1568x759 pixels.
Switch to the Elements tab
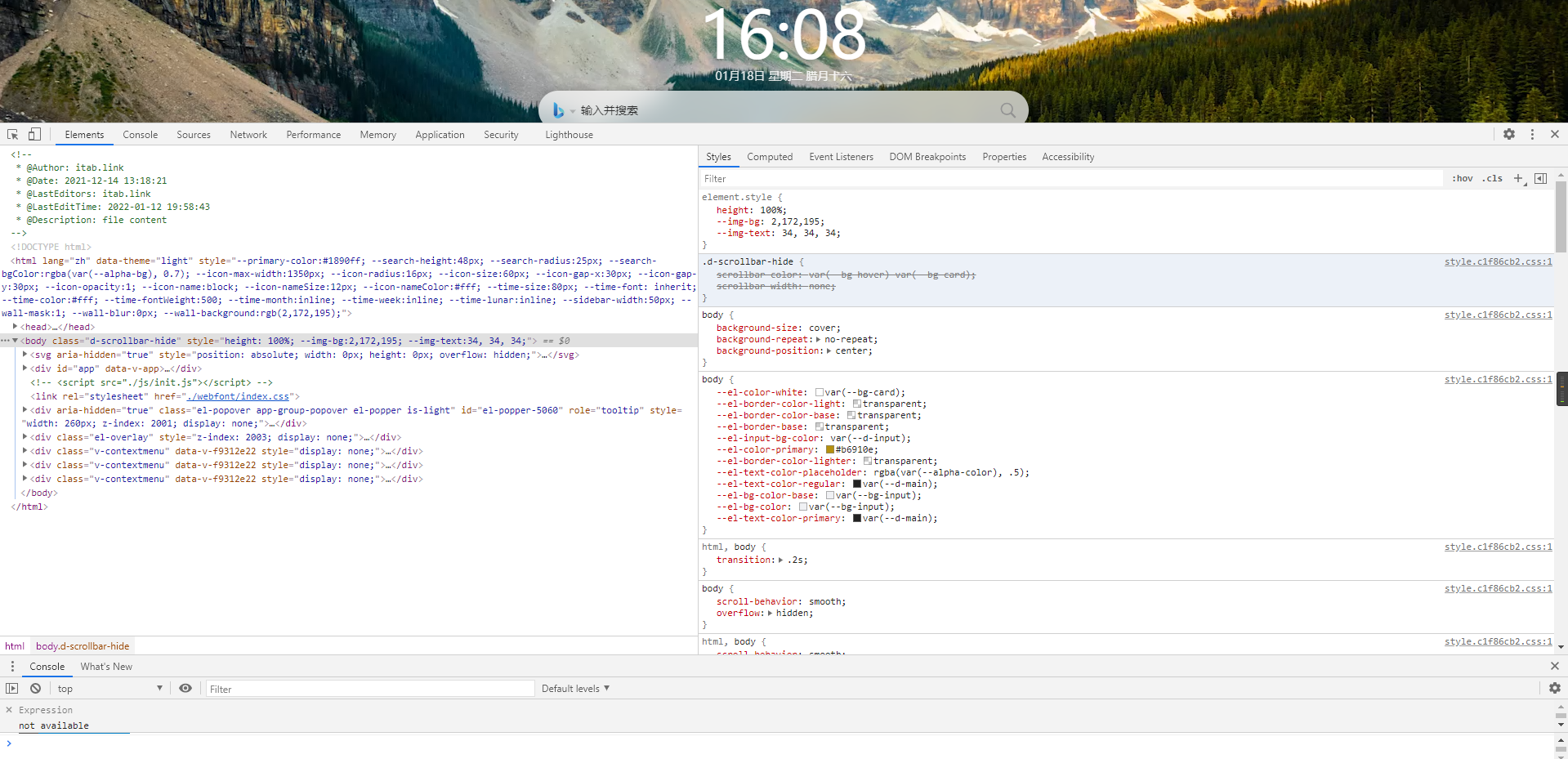pos(84,135)
